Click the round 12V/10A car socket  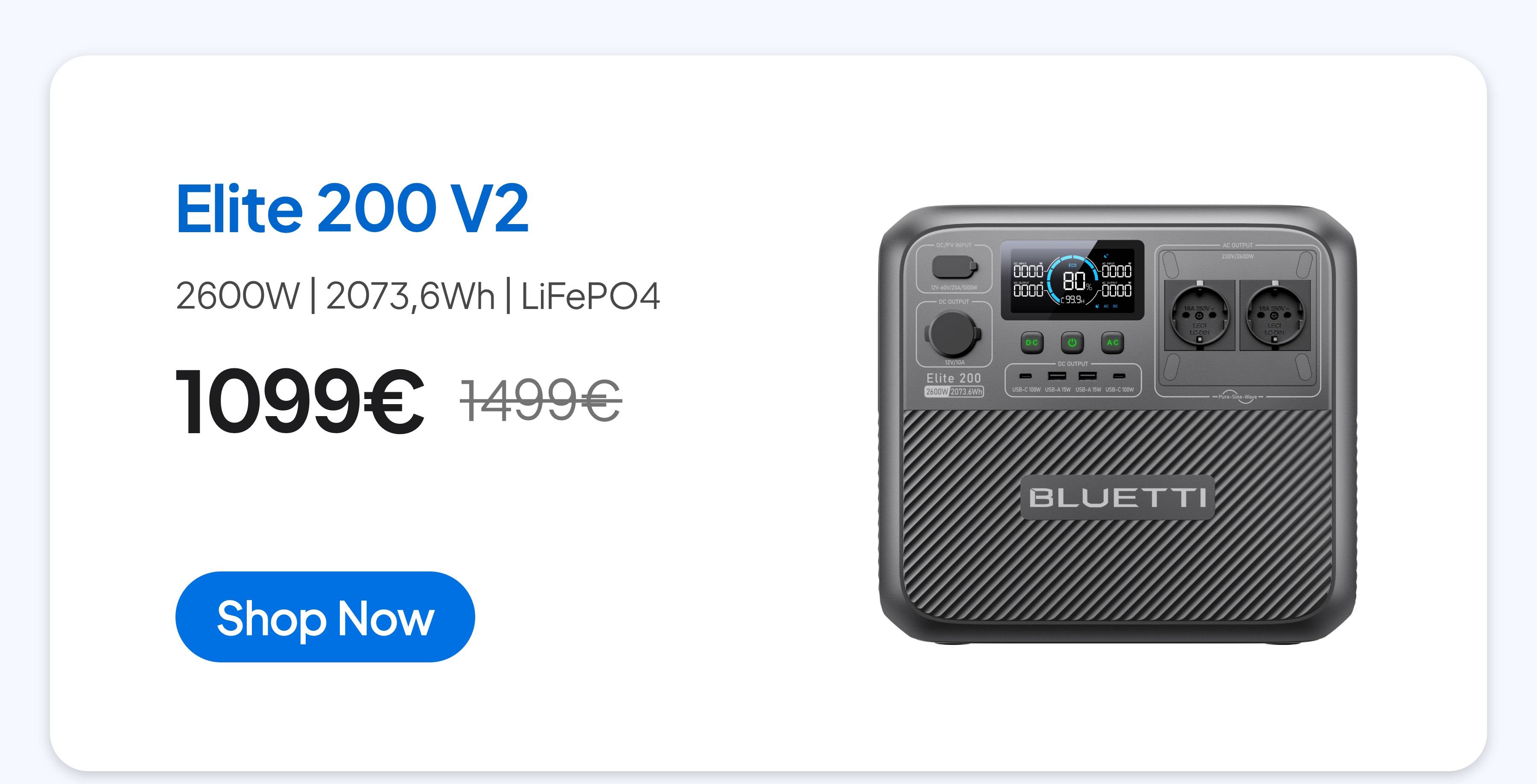click(953, 332)
